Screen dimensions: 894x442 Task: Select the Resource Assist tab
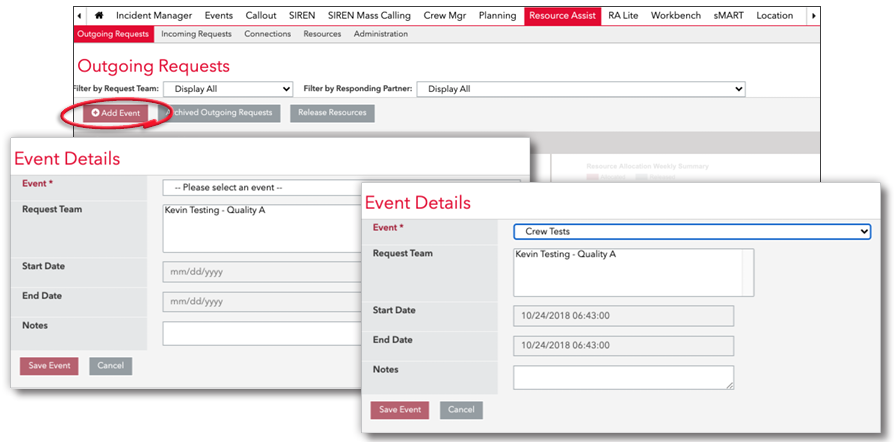562,16
